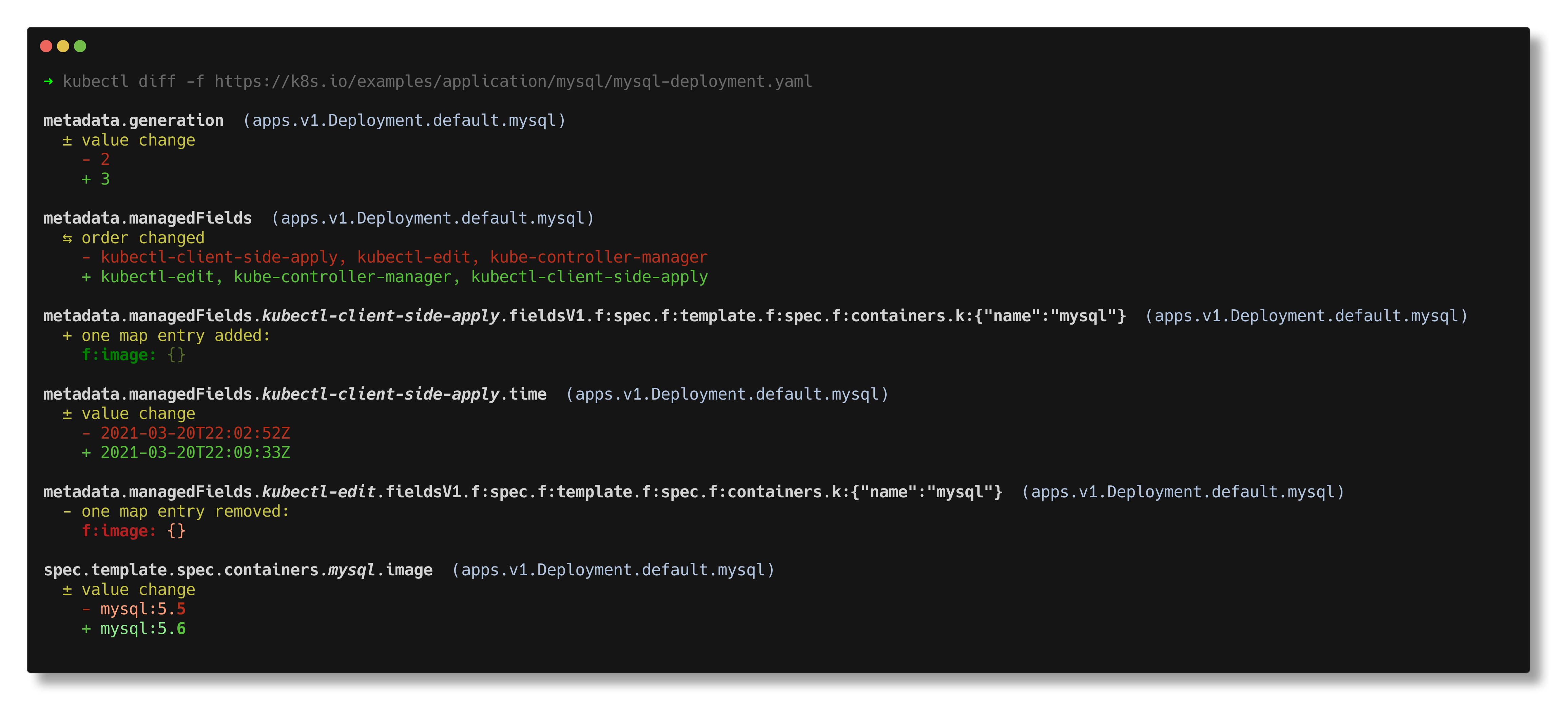
Task: Click spec.template.spec.containers.mysql.image heading
Action: click(x=238, y=570)
